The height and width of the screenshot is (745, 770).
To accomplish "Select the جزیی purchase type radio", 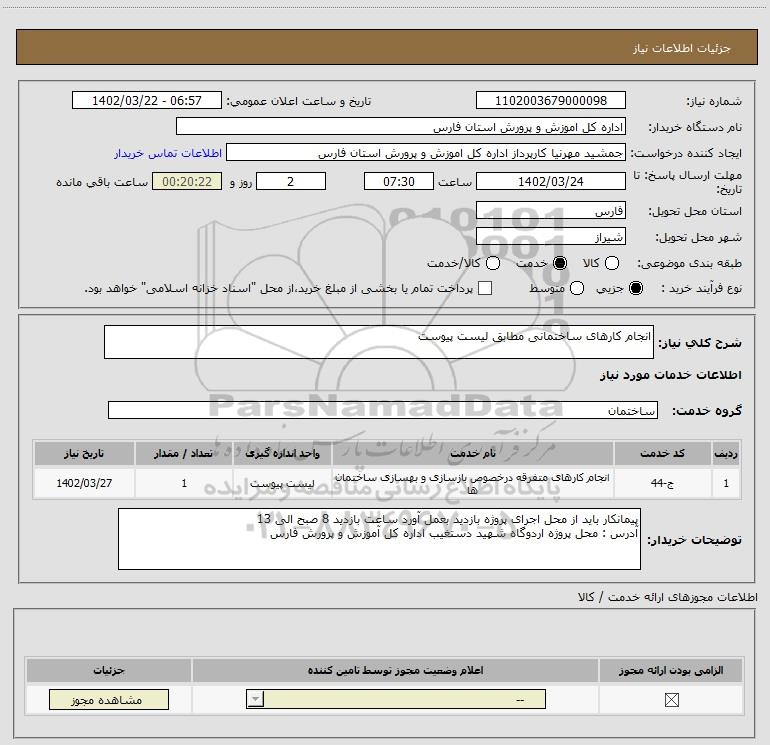I will click(636, 288).
